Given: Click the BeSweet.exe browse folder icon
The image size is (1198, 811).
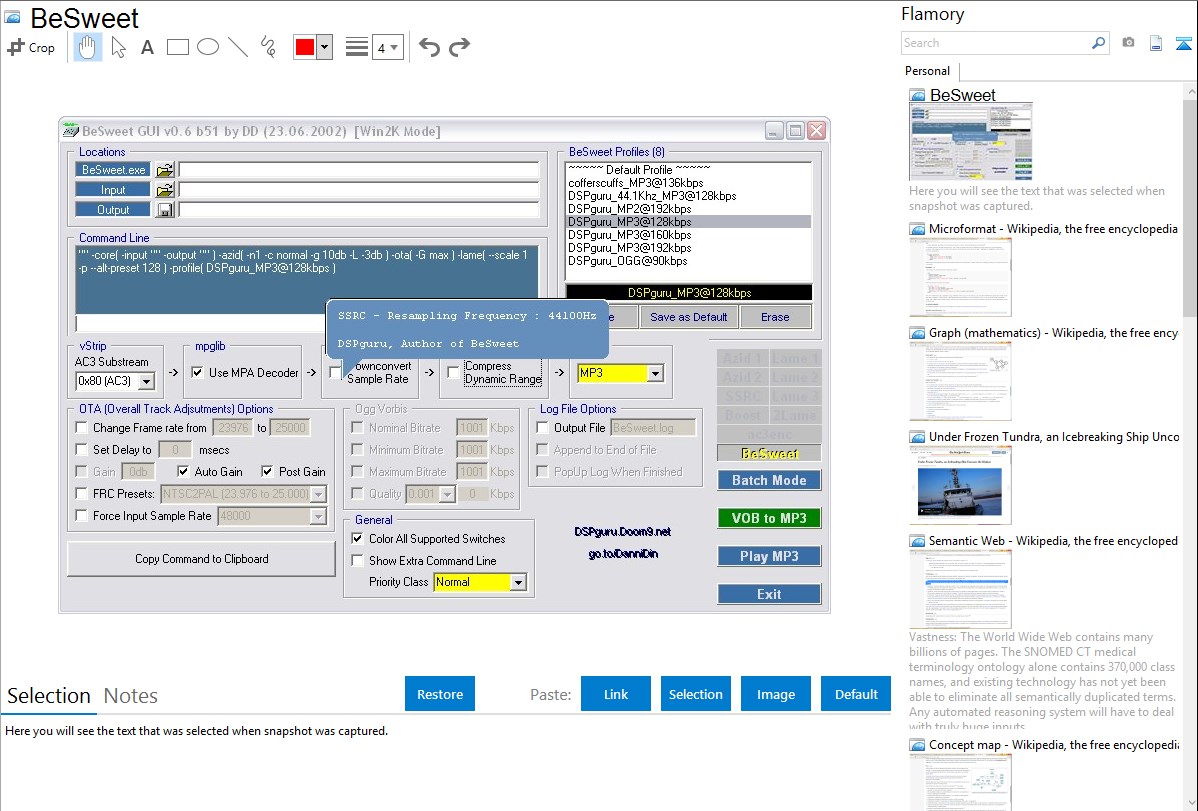Looking at the screenshot, I should click(x=165, y=170).
